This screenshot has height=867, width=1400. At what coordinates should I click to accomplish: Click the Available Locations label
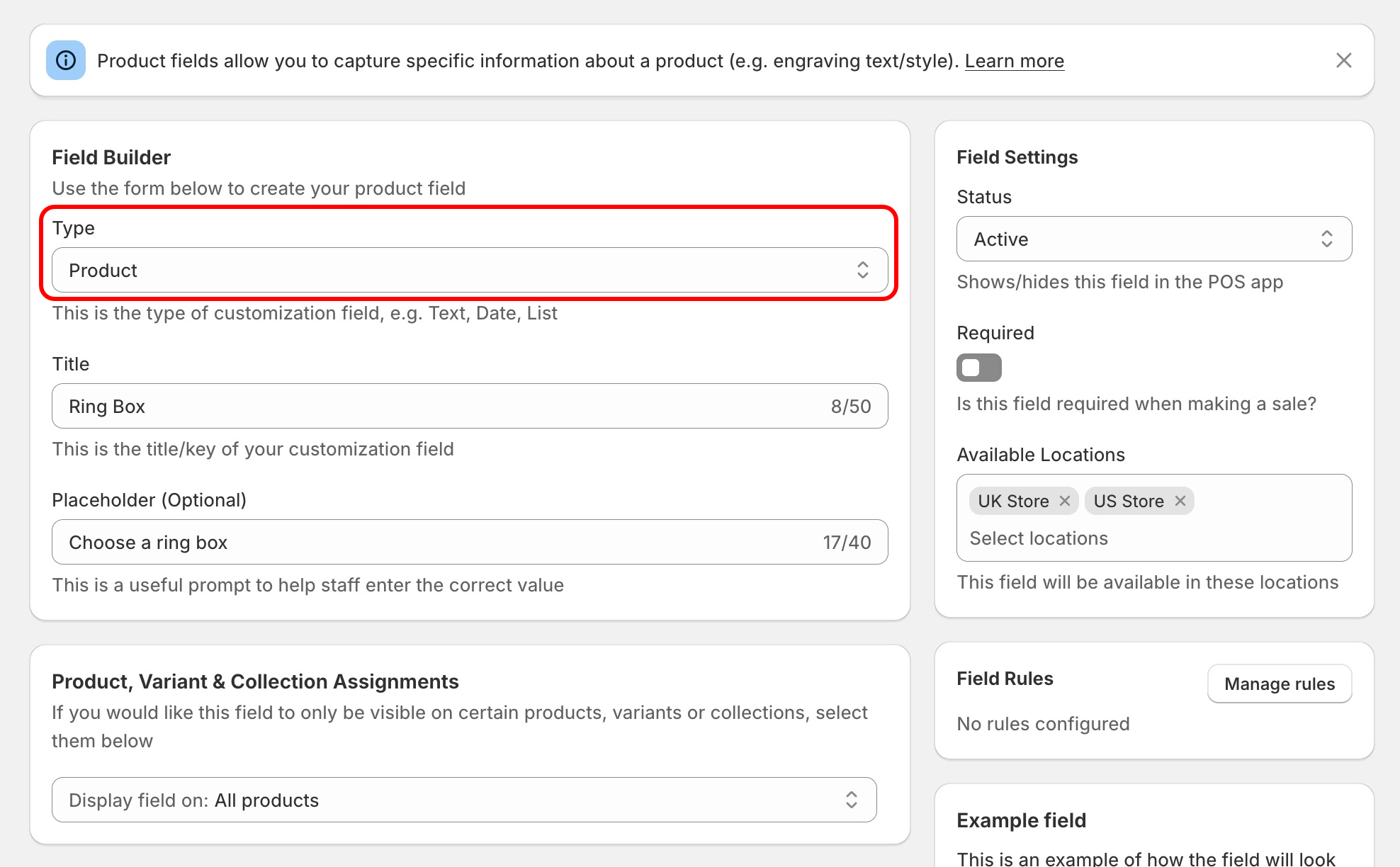click(x=1041, y=455)
